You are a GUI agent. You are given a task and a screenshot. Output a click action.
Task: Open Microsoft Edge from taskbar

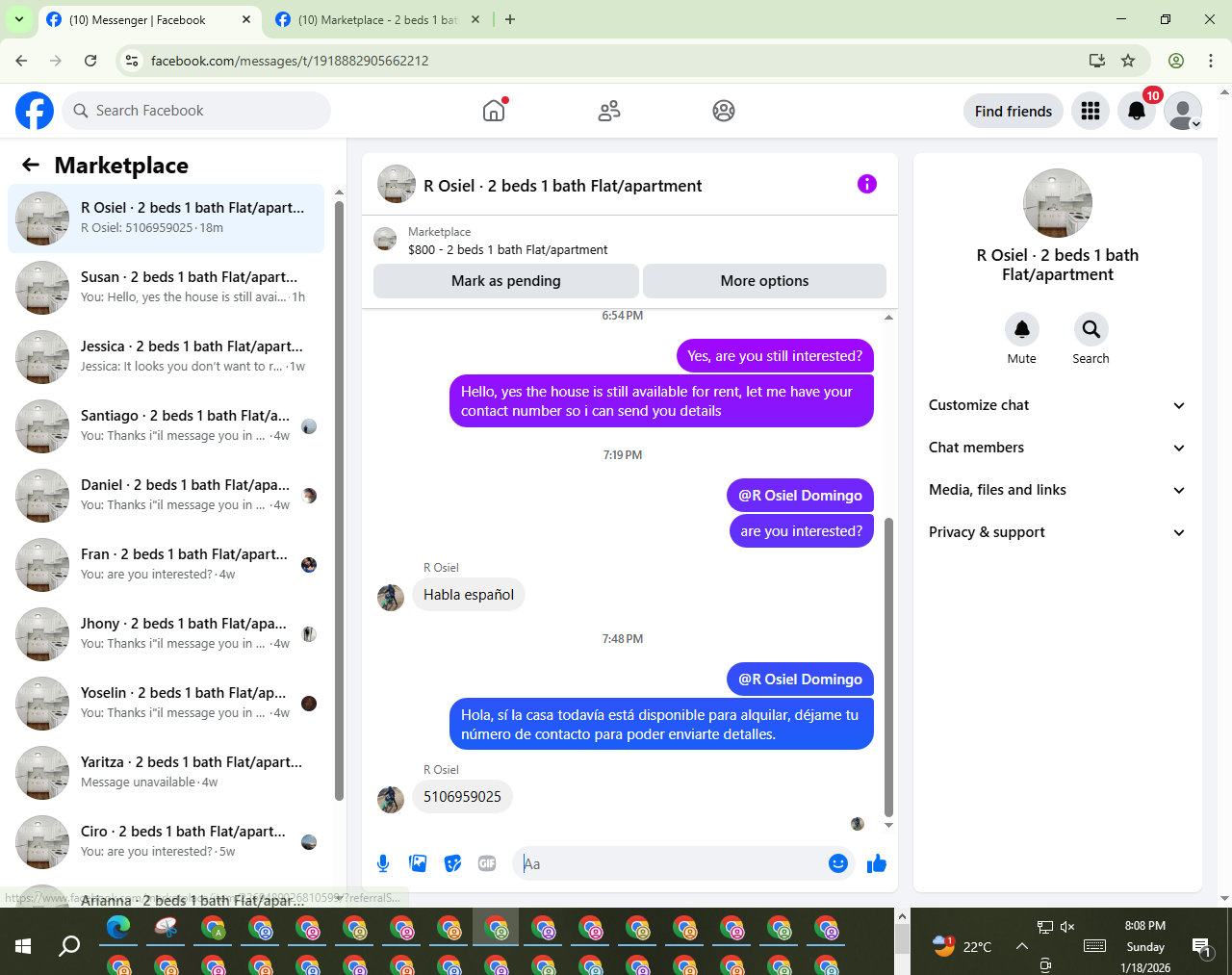118,928
